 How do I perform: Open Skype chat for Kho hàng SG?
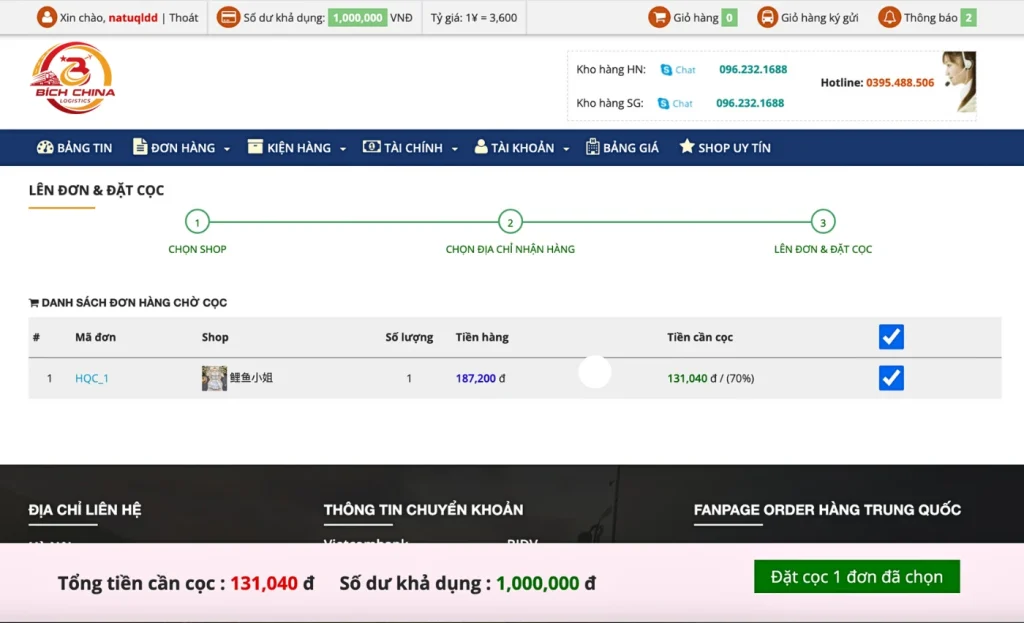point(675,103)
